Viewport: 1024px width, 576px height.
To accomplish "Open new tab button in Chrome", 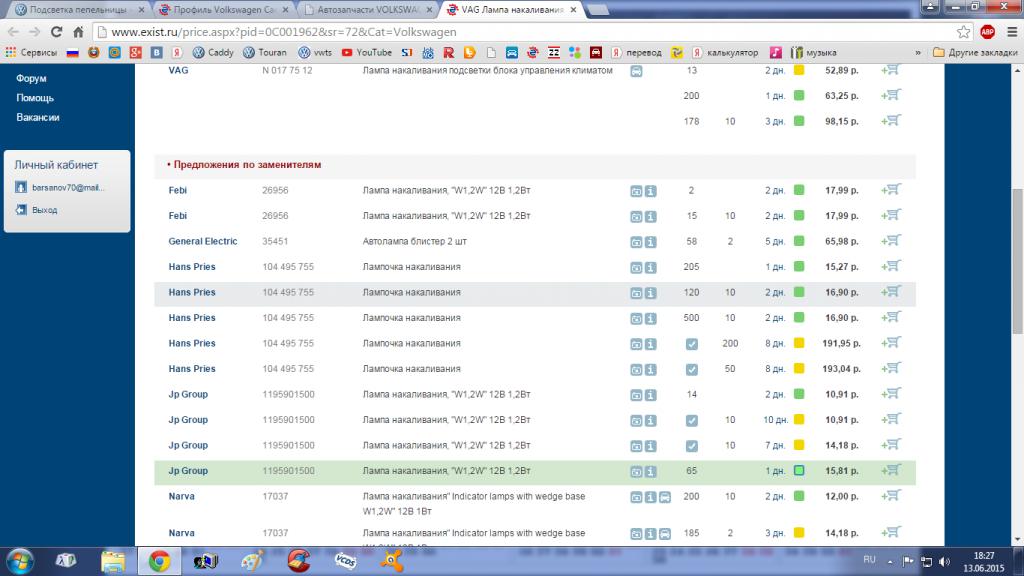I will coord(598,10).
